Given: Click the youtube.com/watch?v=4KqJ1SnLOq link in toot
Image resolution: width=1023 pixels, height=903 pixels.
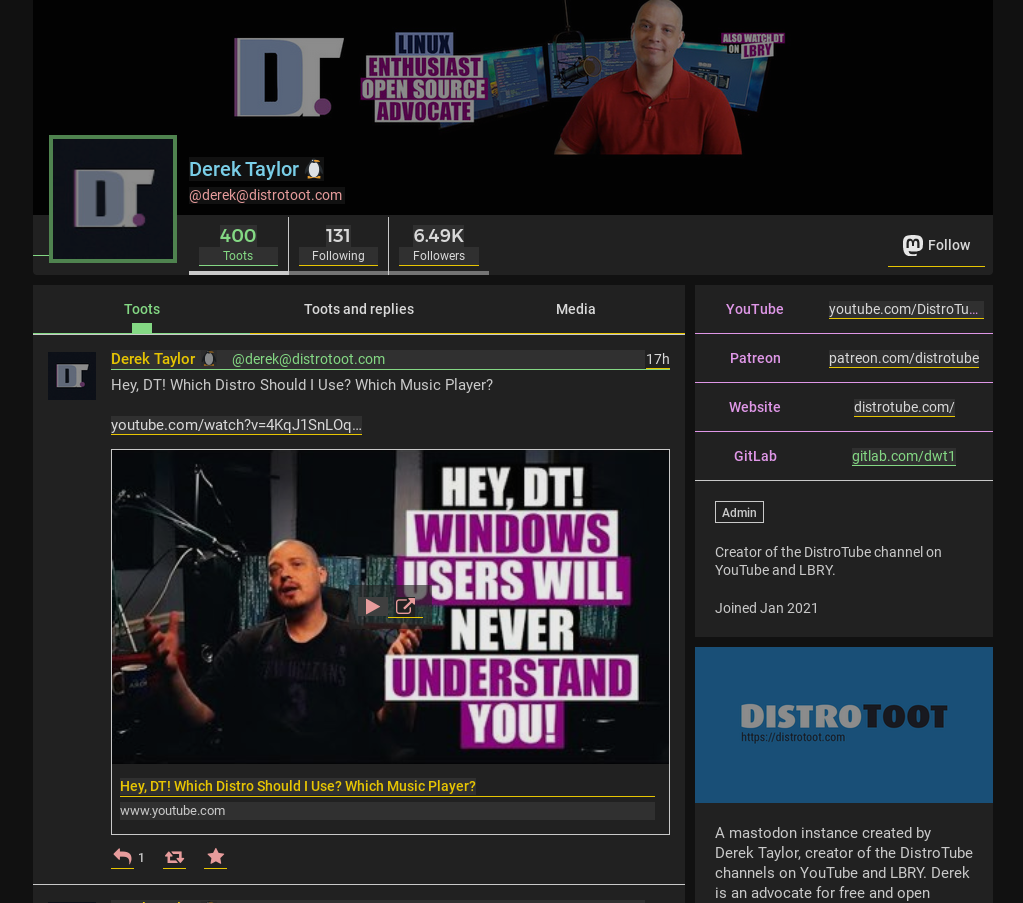Looking at the screenshot, I should [236, 425].
